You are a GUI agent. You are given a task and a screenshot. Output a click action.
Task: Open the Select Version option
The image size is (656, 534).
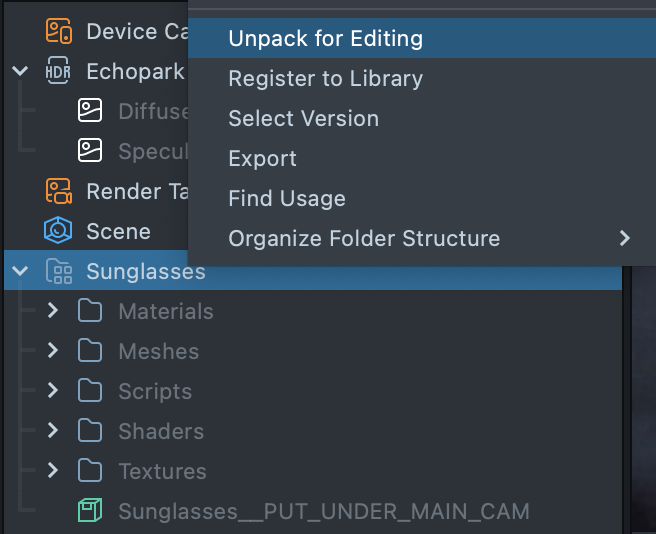[x=303, y=119]
